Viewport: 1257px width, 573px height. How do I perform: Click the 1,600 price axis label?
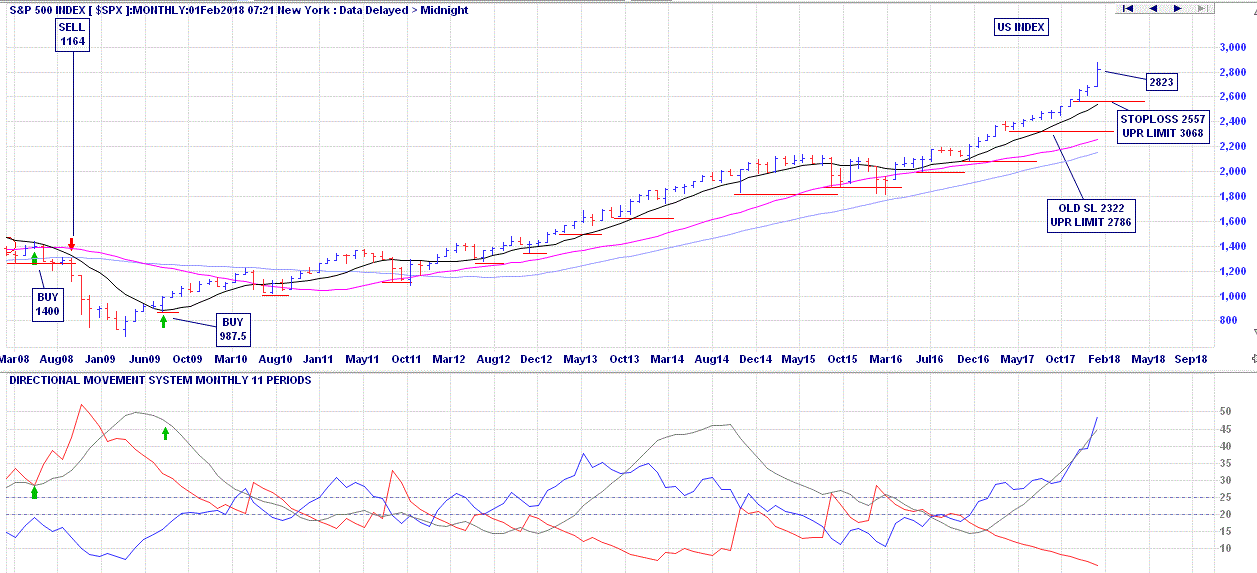coord(1232,221)
